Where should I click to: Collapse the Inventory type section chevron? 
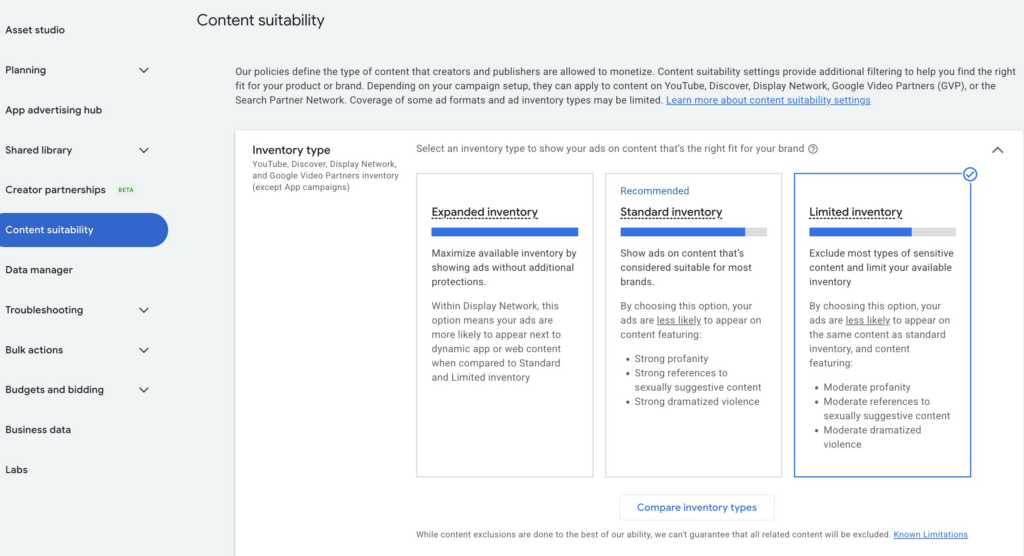pyautogui.click(x=997, y=150)
